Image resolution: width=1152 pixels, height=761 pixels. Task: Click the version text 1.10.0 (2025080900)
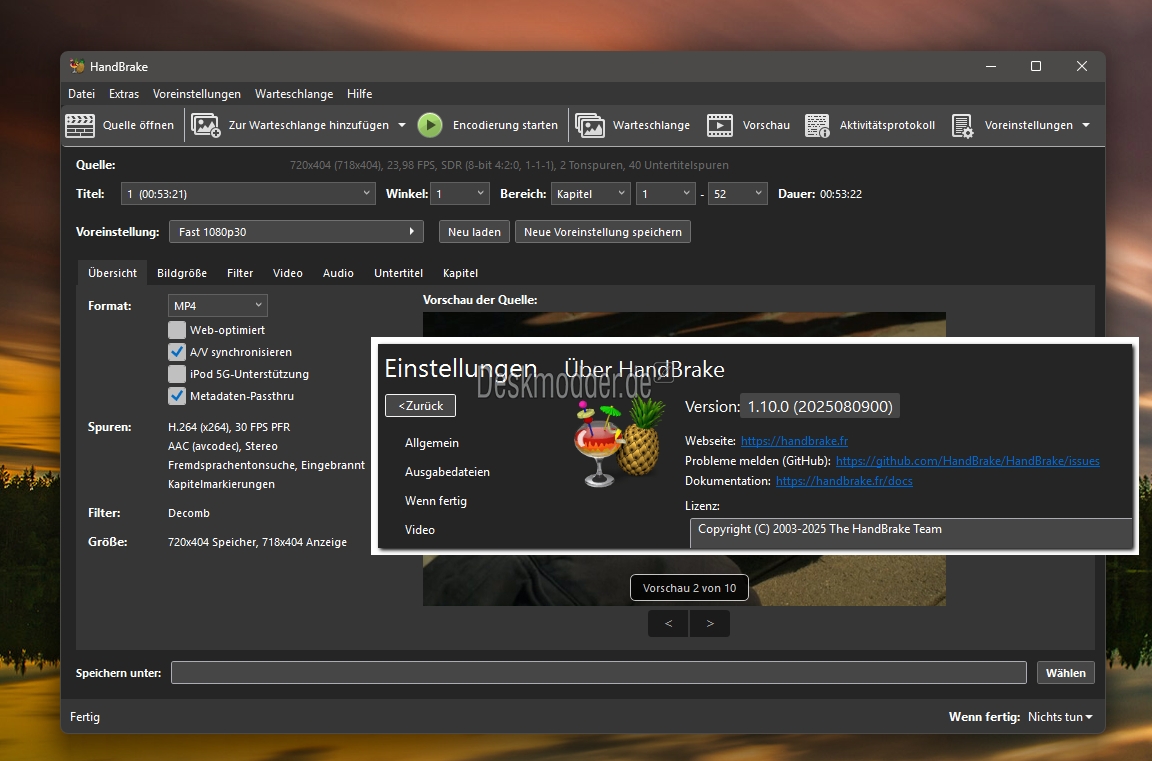point(820,406)
